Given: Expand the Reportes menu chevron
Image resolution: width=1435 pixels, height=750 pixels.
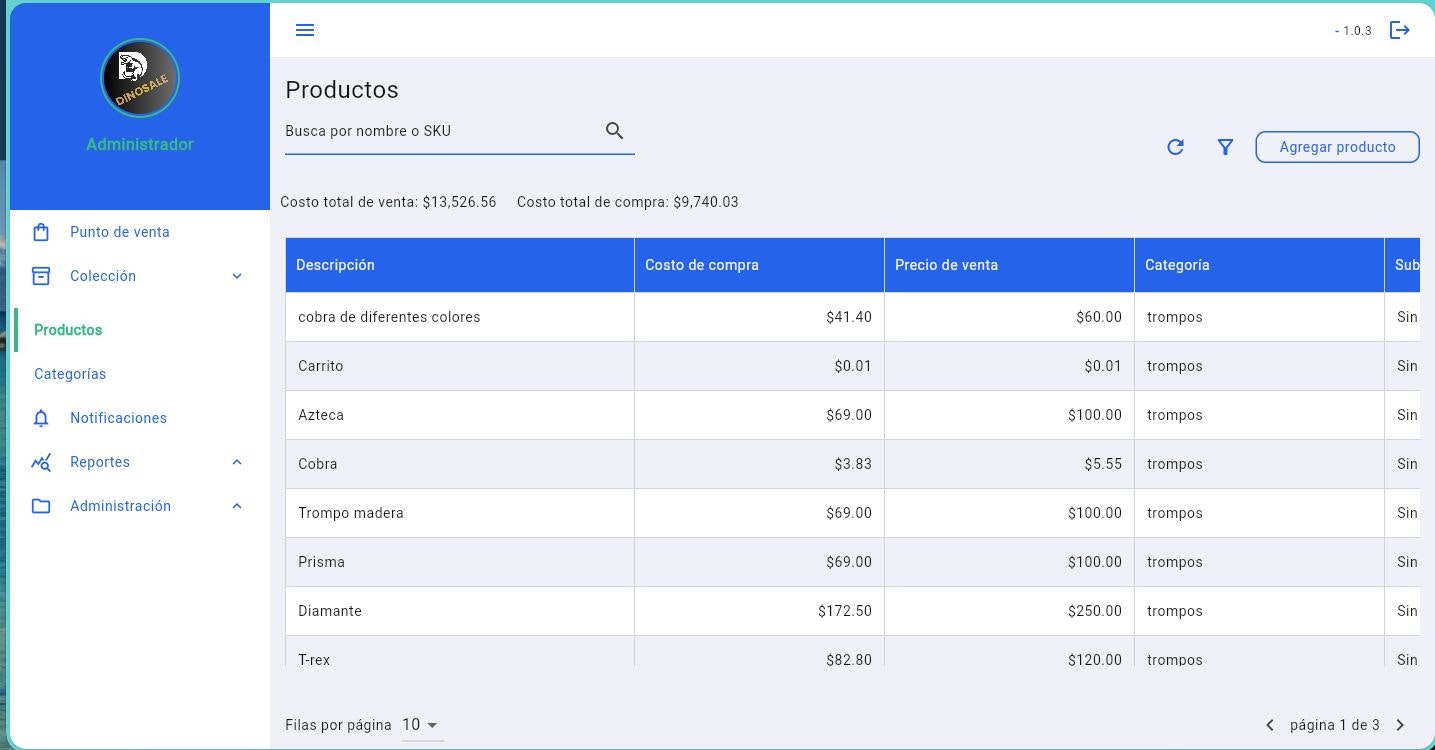Looking at the screenshot, I should point(237,462).
